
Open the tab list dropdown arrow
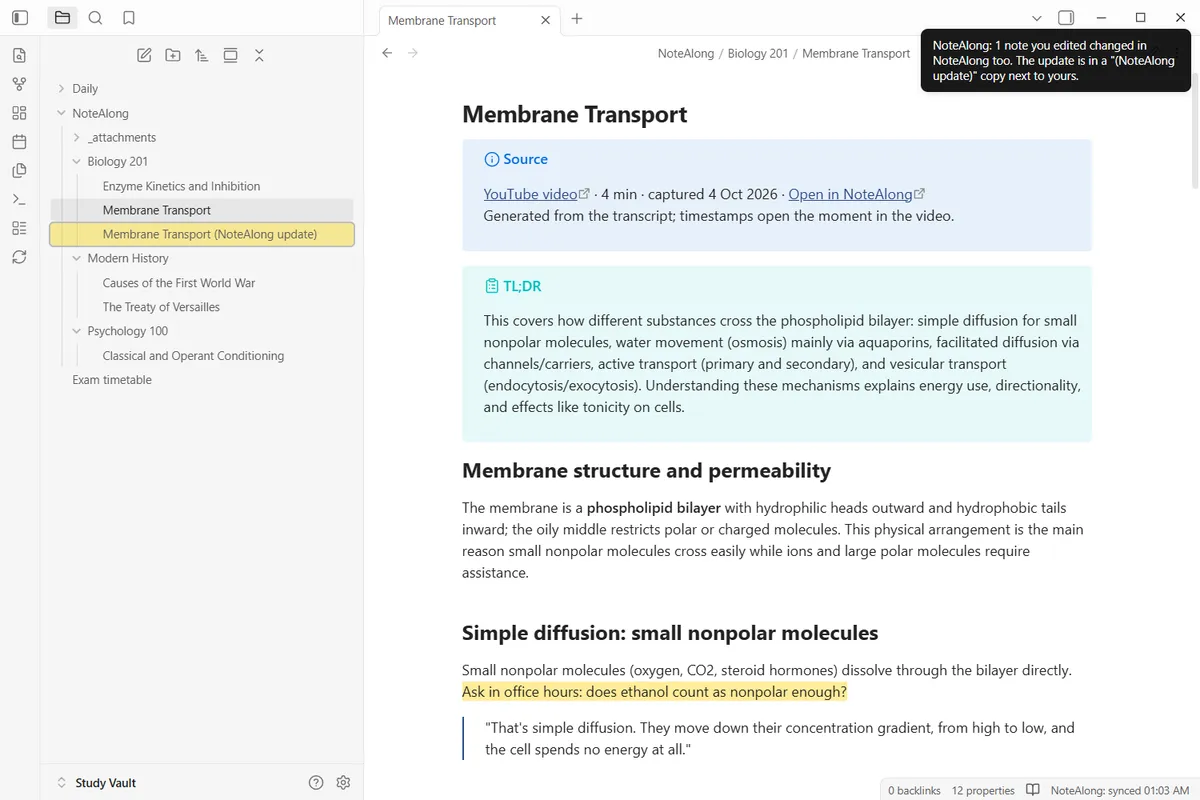[1037, 18]
